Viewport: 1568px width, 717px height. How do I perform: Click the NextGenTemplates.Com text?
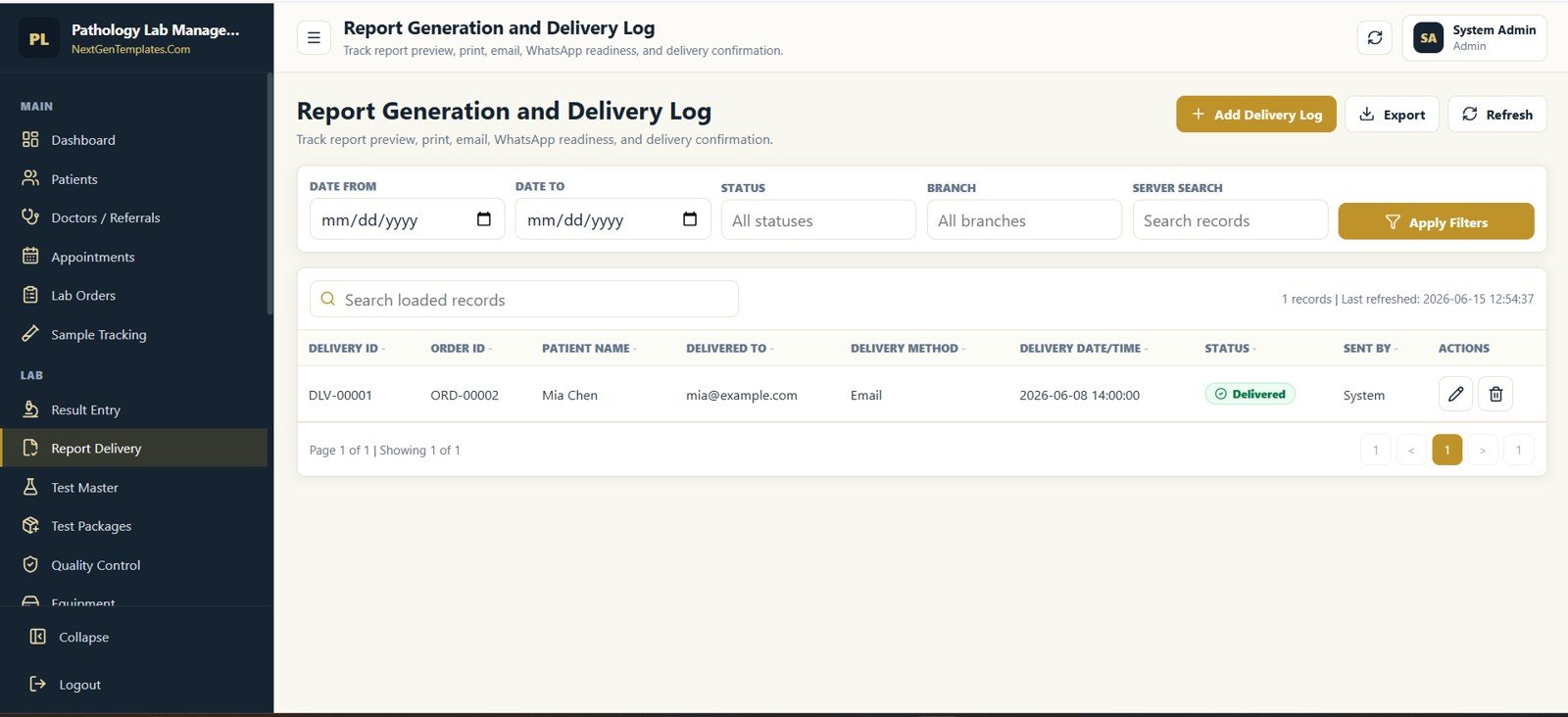[x=130, y=49]
